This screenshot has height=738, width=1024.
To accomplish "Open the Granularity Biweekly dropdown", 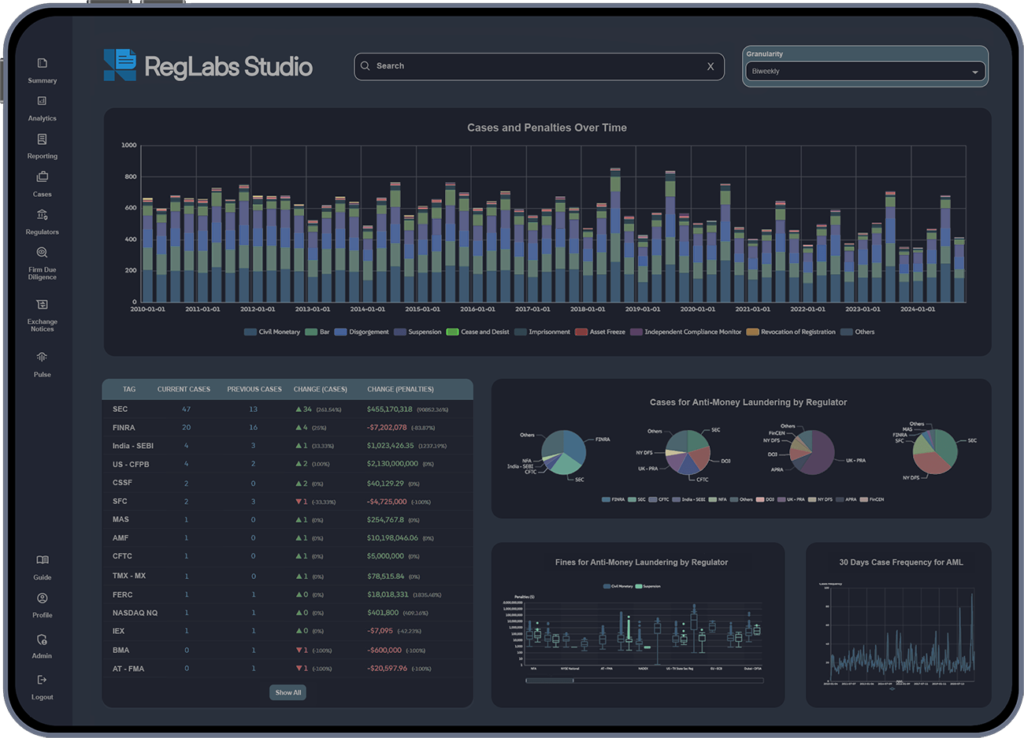I will tap(865, 71).
